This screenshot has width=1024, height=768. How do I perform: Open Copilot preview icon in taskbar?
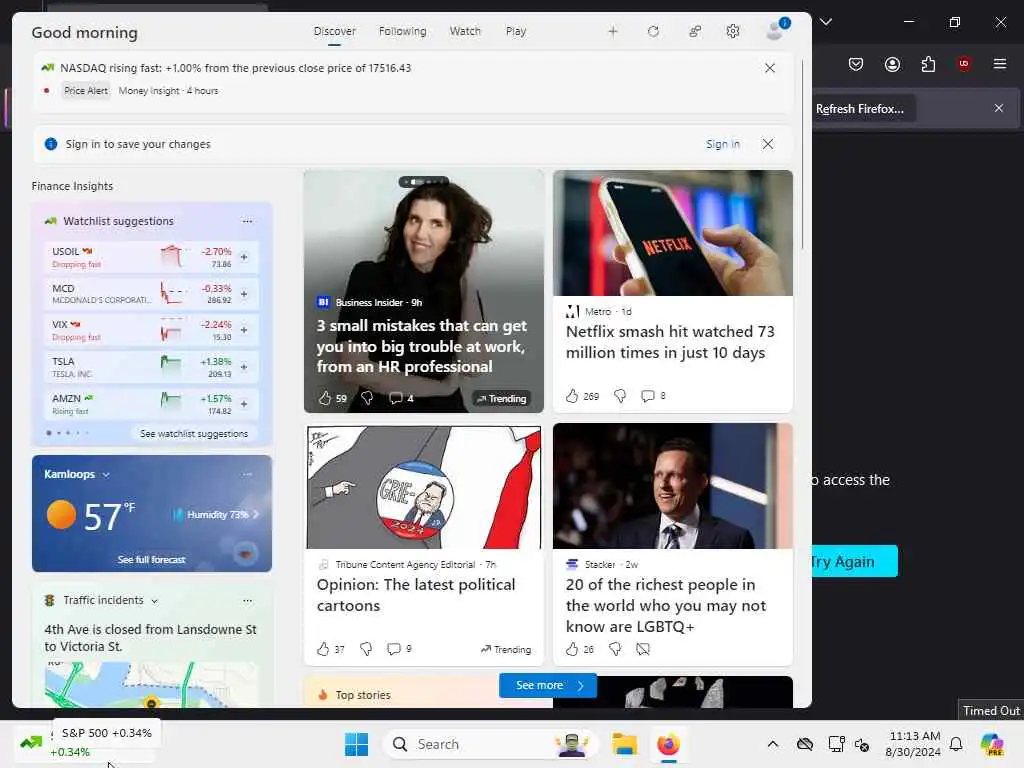pyautogui.click(x=991, y=744)
